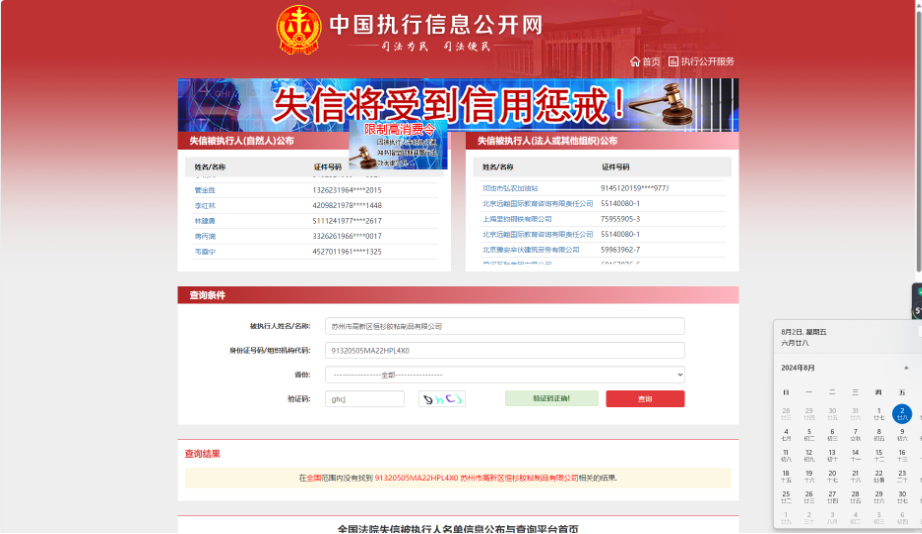Click the 失信被执行人(法人或其他组织)公布 header
Image resolution: width=922 pixels, height=534 pixels.
(547, 141)
